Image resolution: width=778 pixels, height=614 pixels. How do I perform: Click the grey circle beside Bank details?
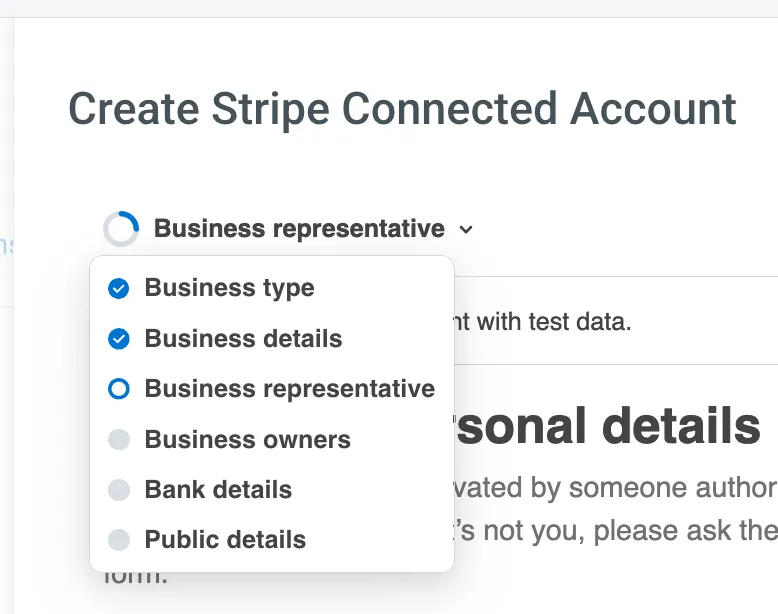(x=119, y=490)
